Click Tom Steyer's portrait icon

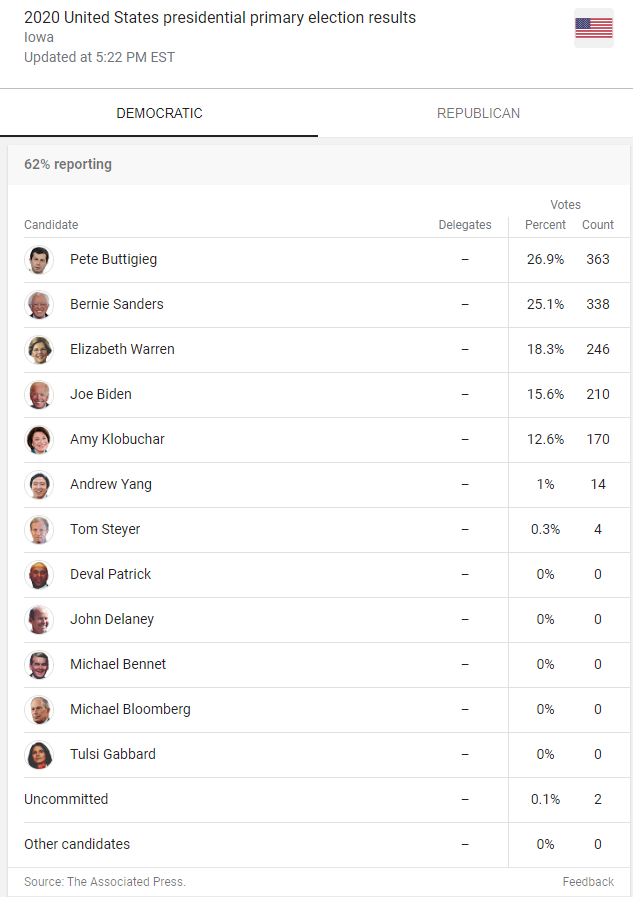coord(39,530)
